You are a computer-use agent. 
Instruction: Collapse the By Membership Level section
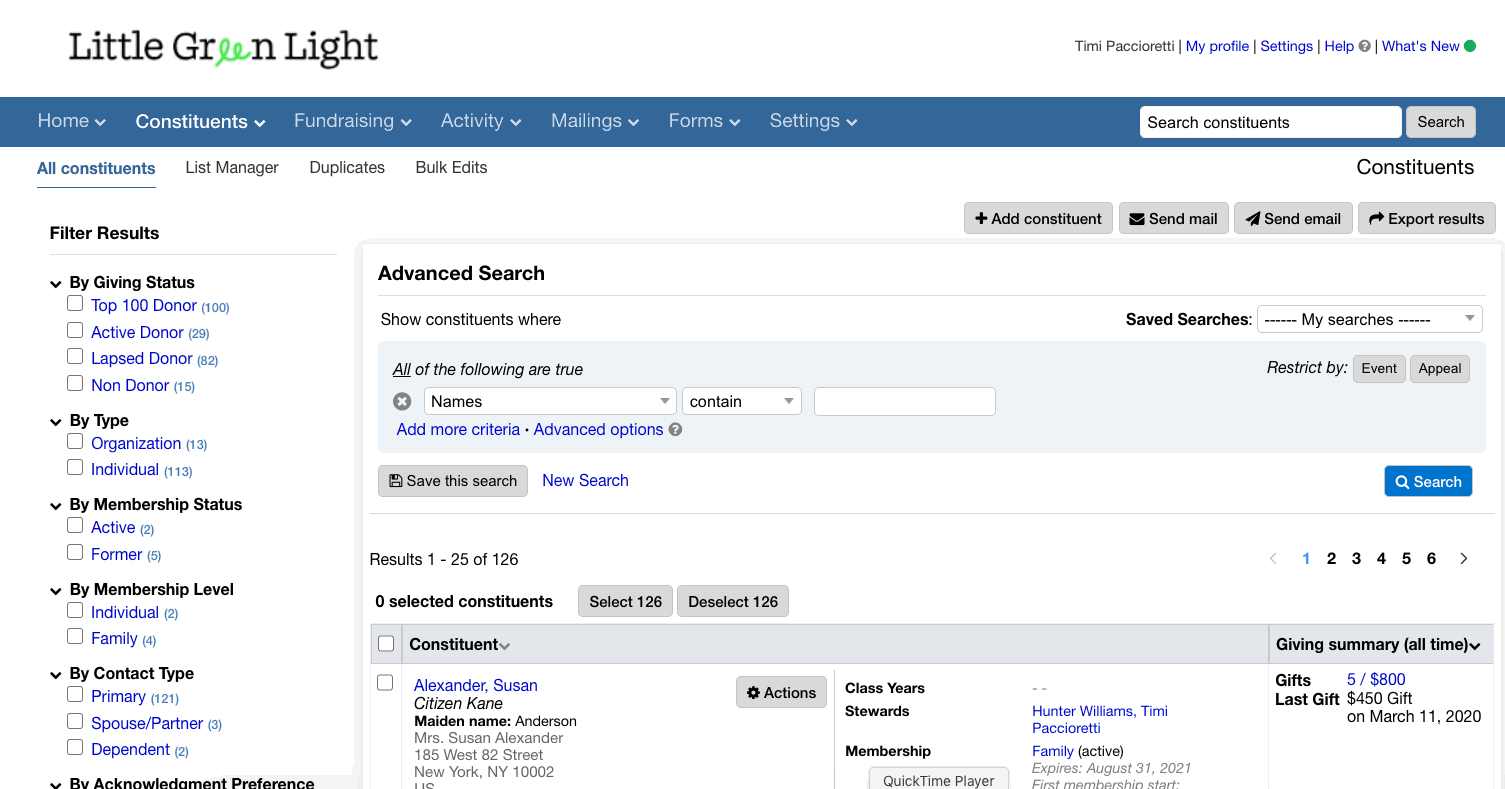point(56,591)
